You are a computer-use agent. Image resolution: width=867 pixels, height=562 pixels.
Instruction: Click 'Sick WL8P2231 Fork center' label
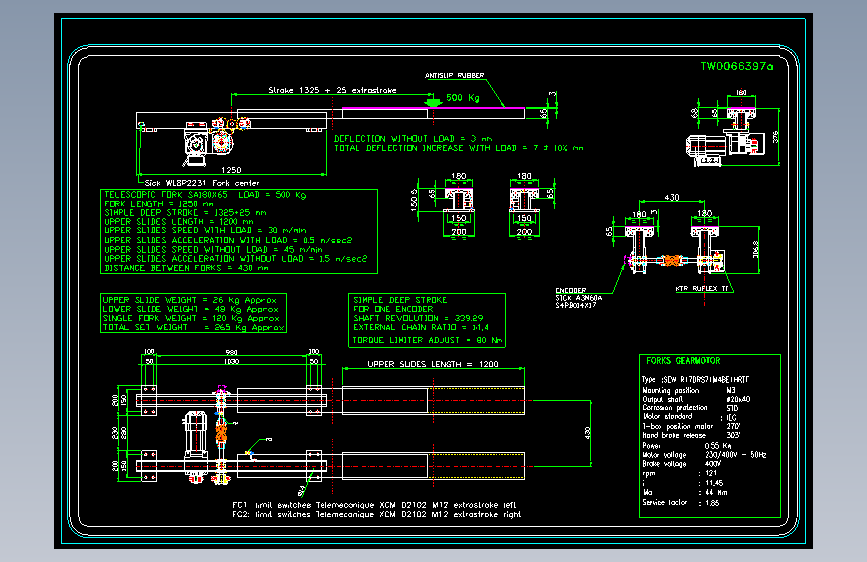(202, 183)
